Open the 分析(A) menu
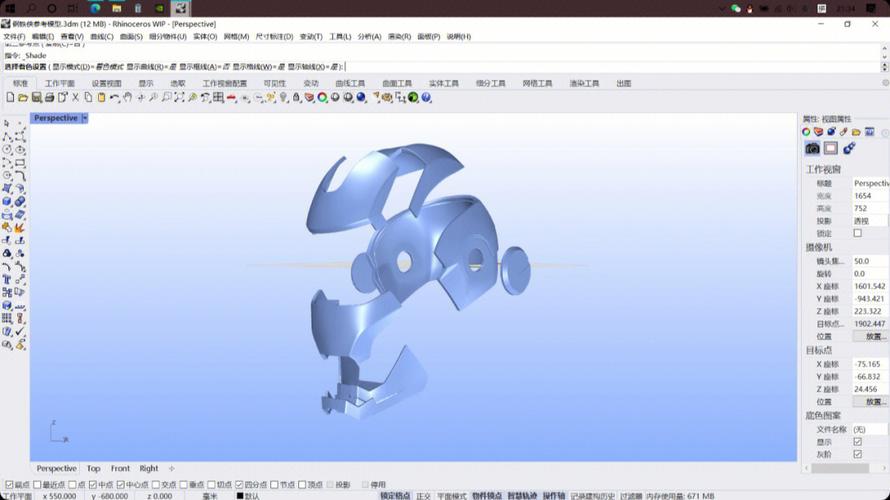This screenshot has width=890, height=500. pos(370,36)
